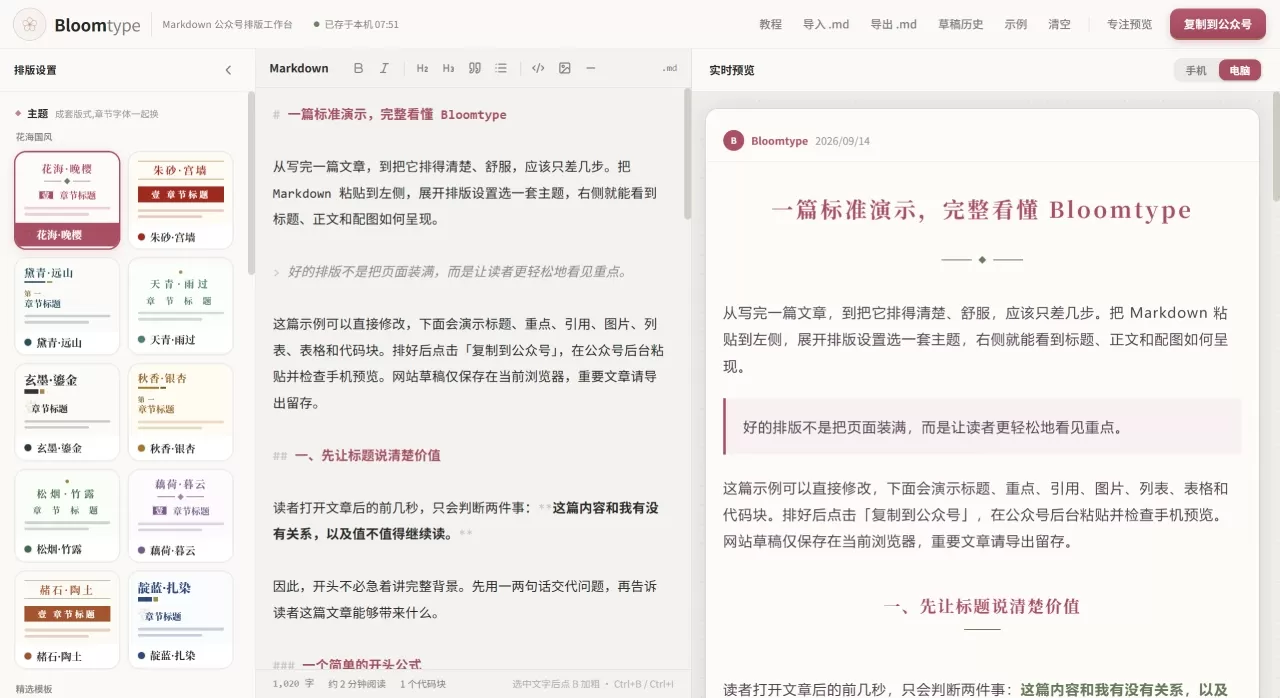Open 专注预览 mode

click(1129, 24)
